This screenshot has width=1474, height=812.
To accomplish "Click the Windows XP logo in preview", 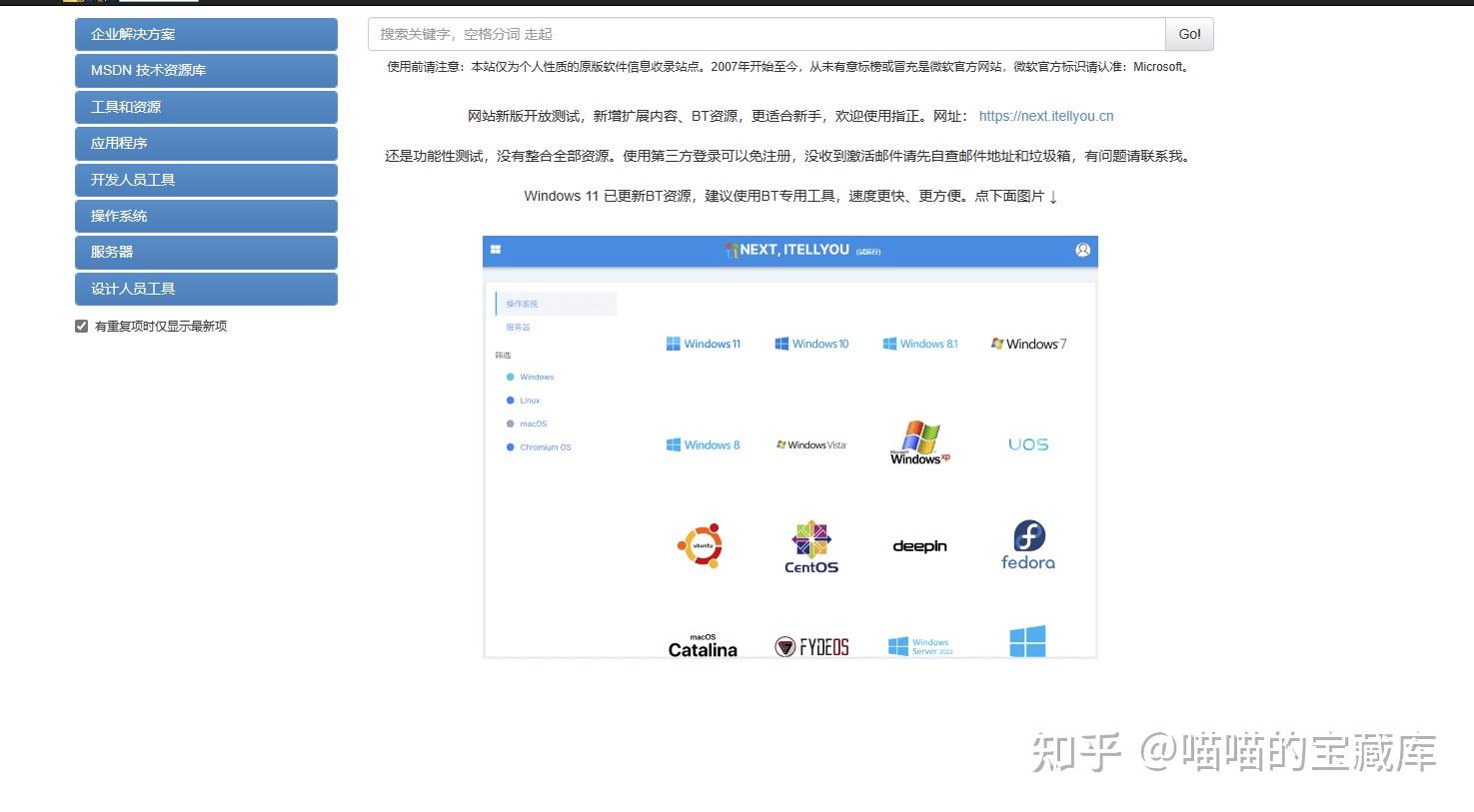I will pyautogui.click(x=920, y=442).
